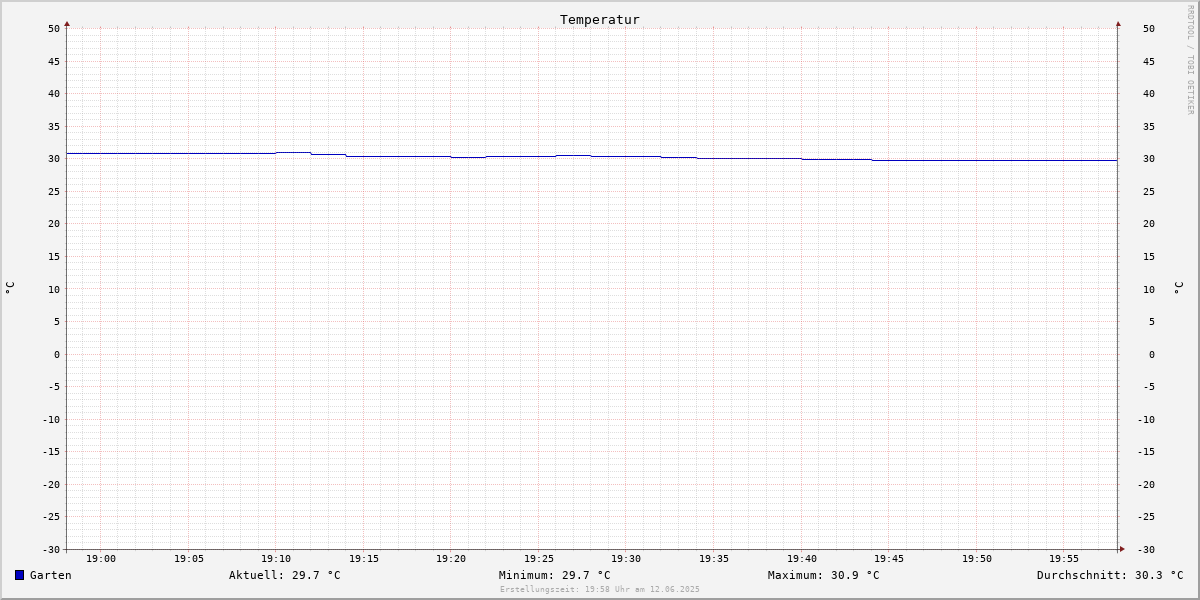
Task: Click the -20 label on left temperature axis
Action: click(51, 484)
